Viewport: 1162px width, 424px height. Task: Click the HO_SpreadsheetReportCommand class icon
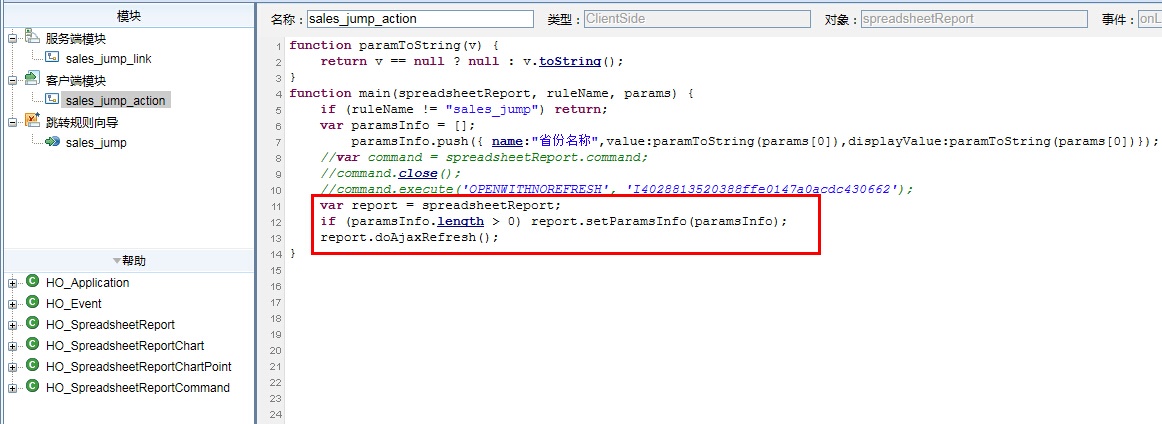[x=32, y=386]
